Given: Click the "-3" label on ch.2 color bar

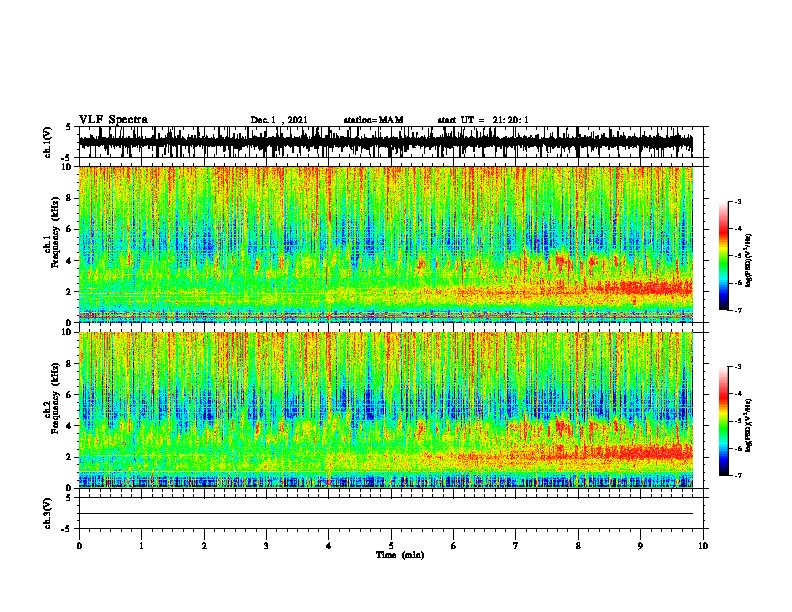Looking at the screenshot, I should pyautogui.click(x=737, y=367).
